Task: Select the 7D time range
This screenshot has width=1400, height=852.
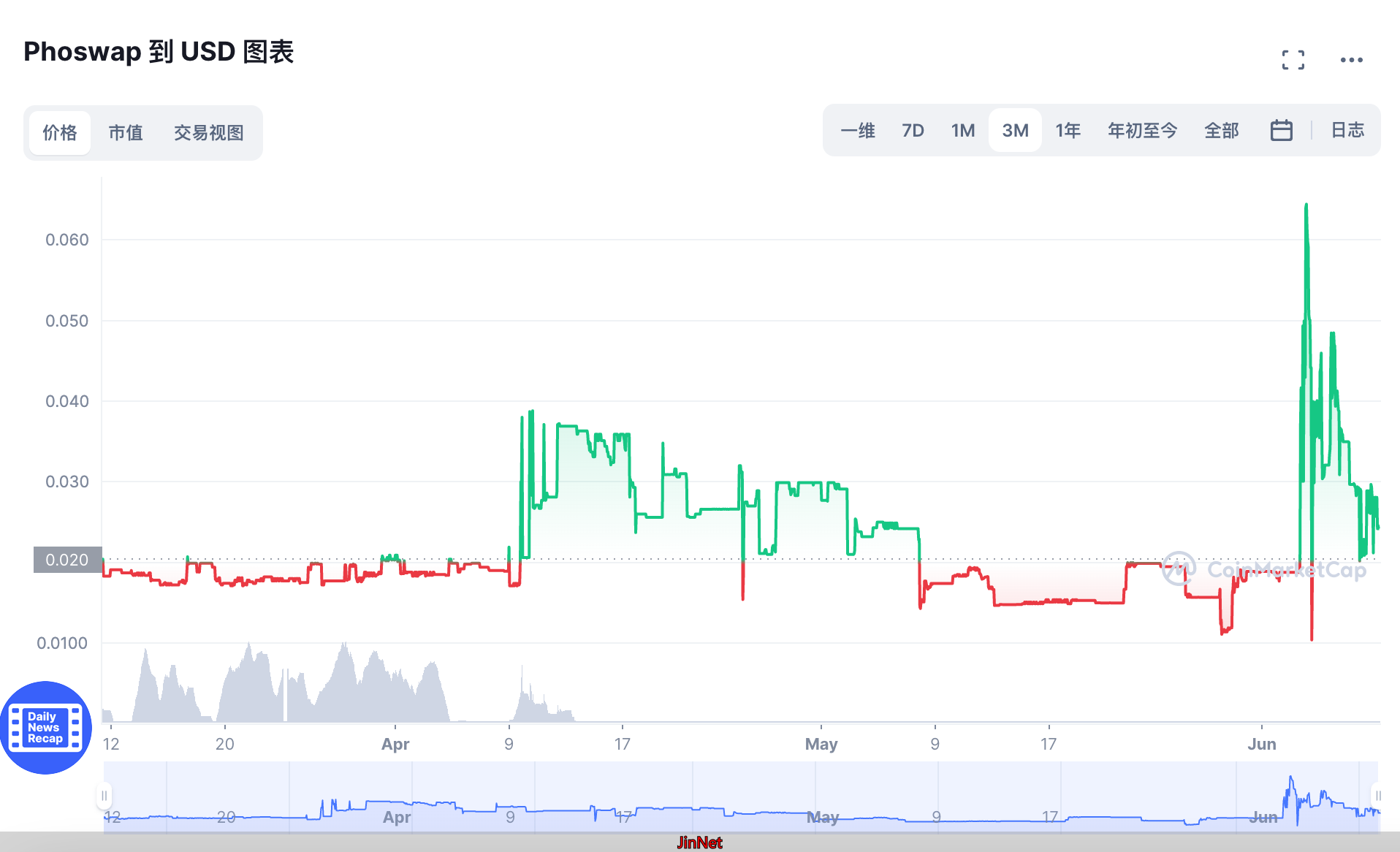Action: (913, 131)
